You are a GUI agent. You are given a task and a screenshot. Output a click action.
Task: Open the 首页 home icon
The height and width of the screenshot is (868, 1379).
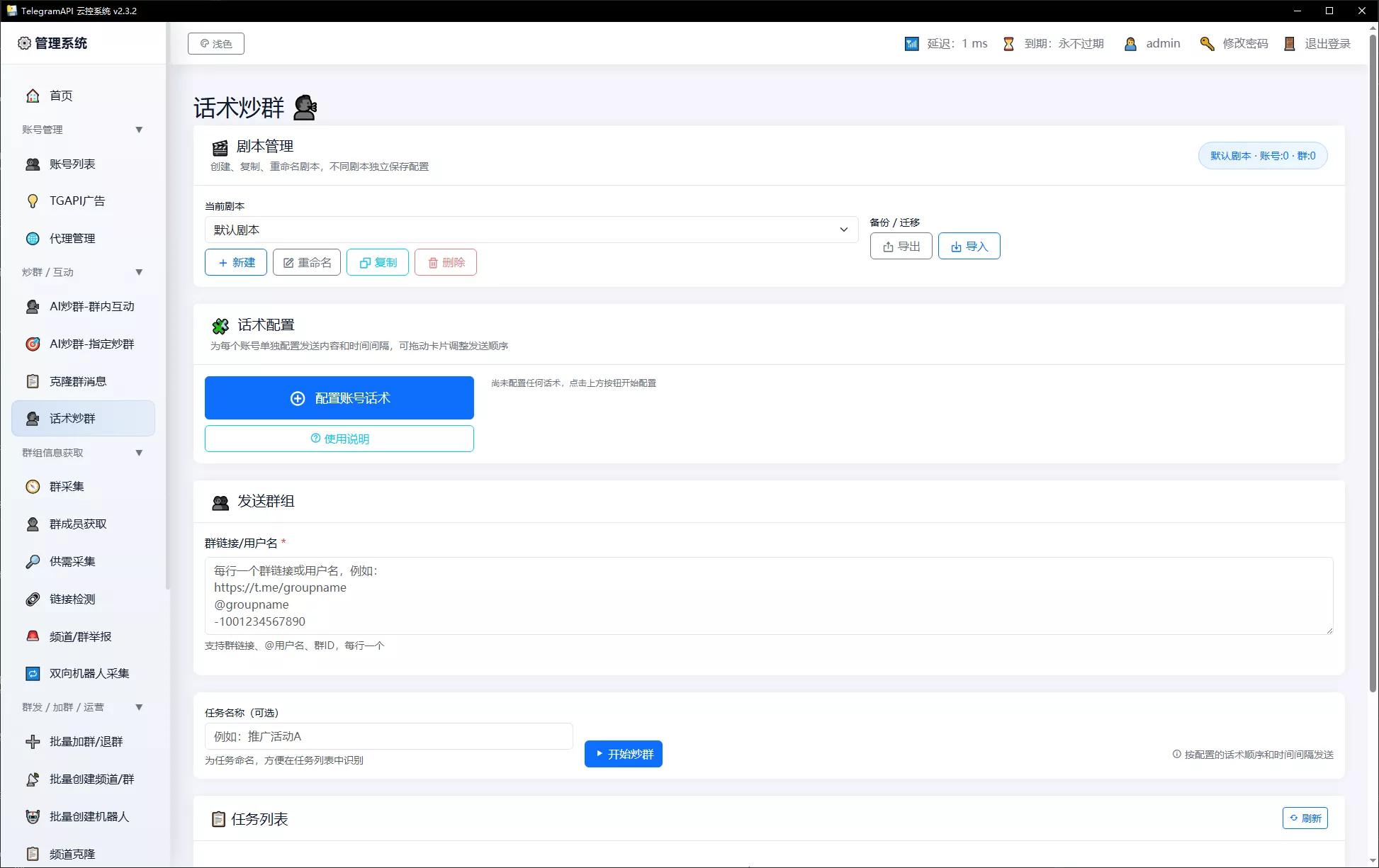pos(33,96)
